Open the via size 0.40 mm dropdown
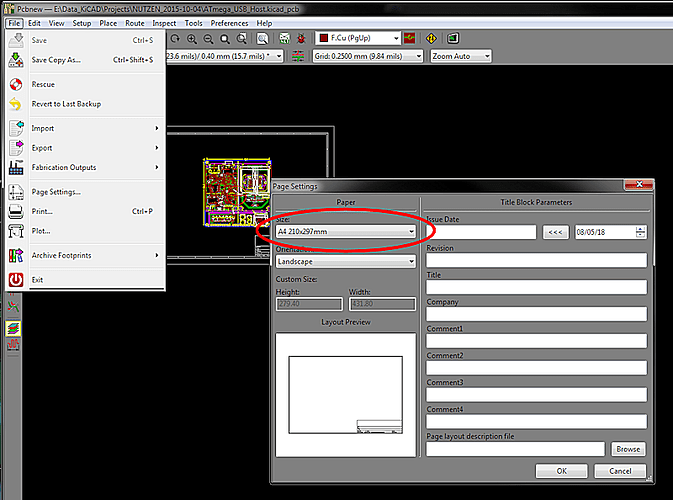Screen dimensions: 673x500 pyautogui.click(x=225, y=56)
